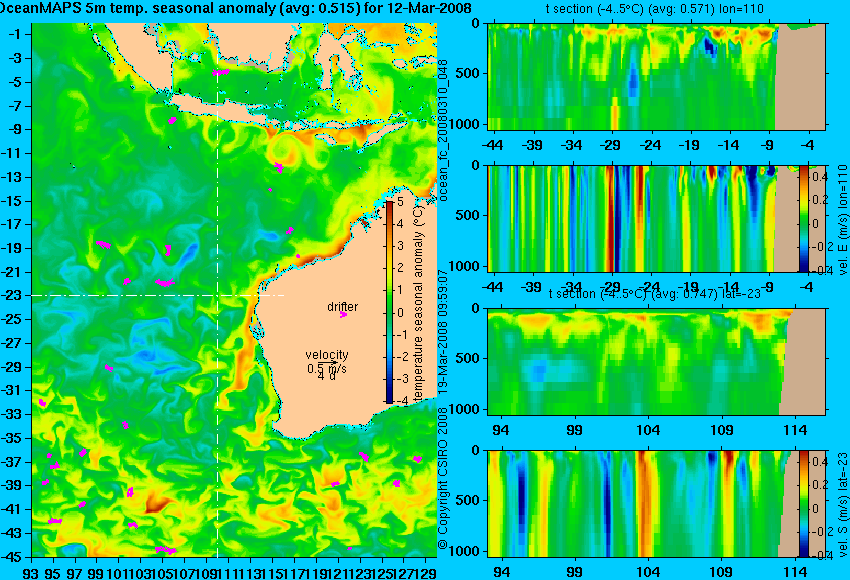Click the magenta drifter marker in the legend
Image resolution: width=850 pixels, height=580 pixels.
click(343, 314)
